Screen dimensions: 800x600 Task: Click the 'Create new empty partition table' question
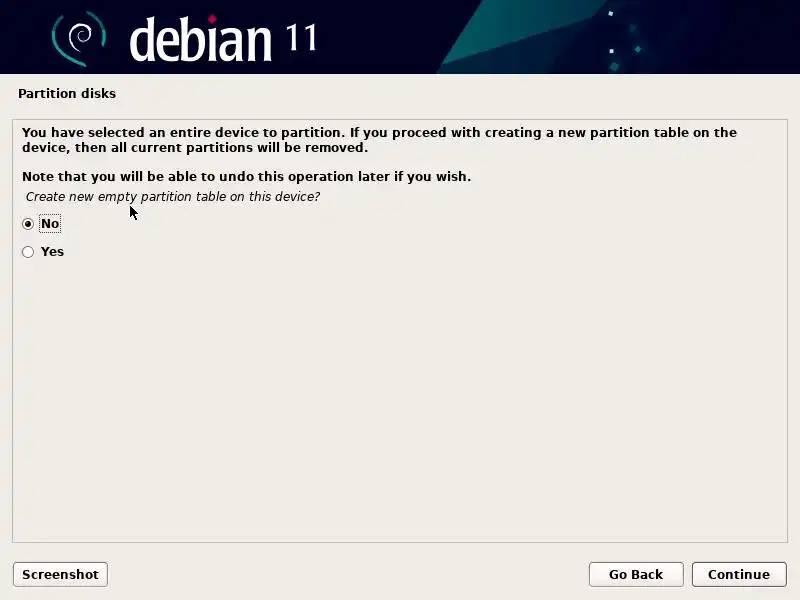tap(172, 197)
